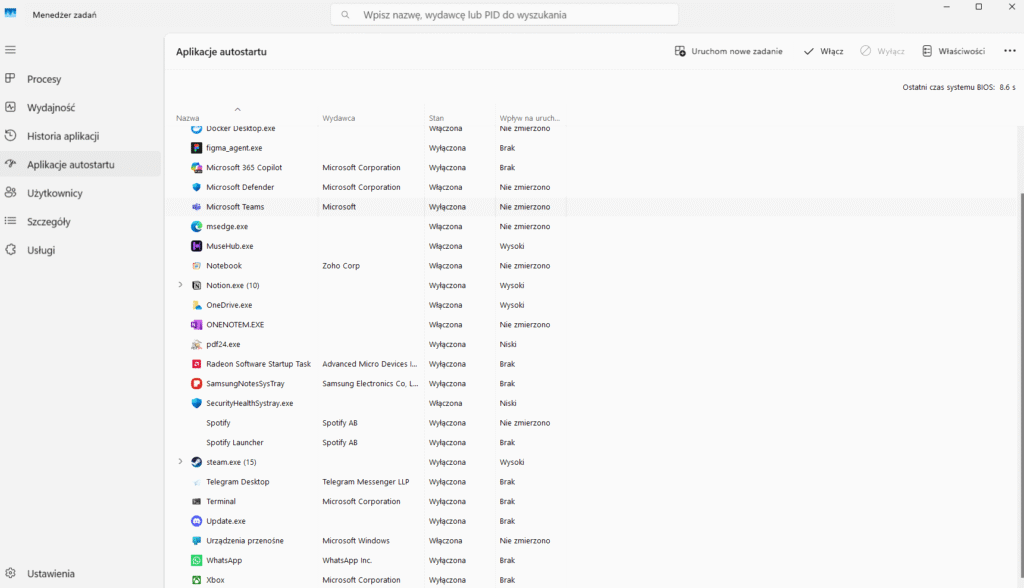Click the Notion.exe app icon
Image resolution: width=1024 pixels, height=588 pixels.
[x=197, y=286]
